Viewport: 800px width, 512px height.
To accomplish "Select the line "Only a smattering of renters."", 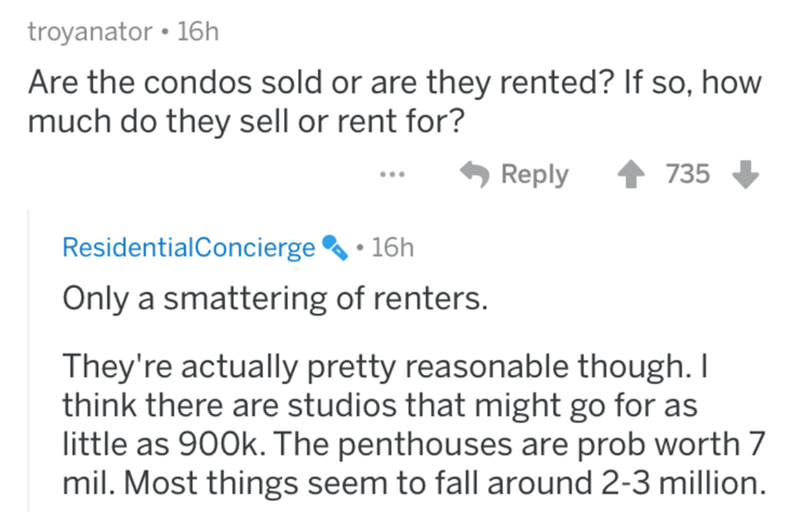I will (x=273, y=297).
